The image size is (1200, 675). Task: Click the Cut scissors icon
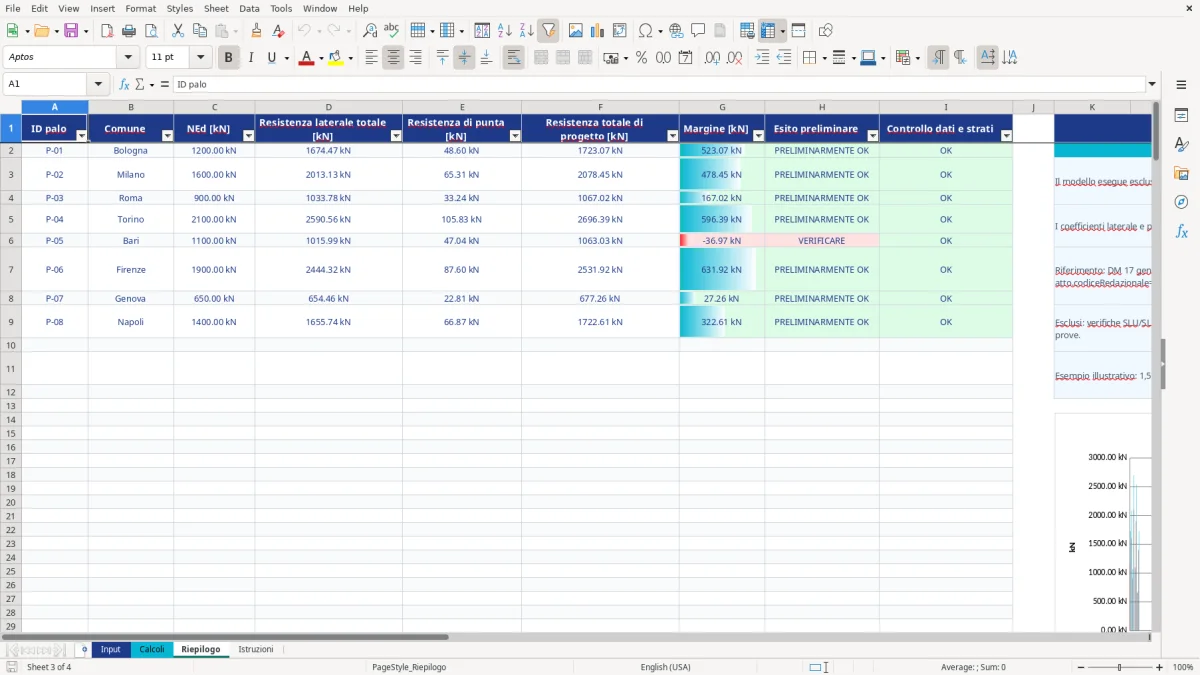(178, 31)
